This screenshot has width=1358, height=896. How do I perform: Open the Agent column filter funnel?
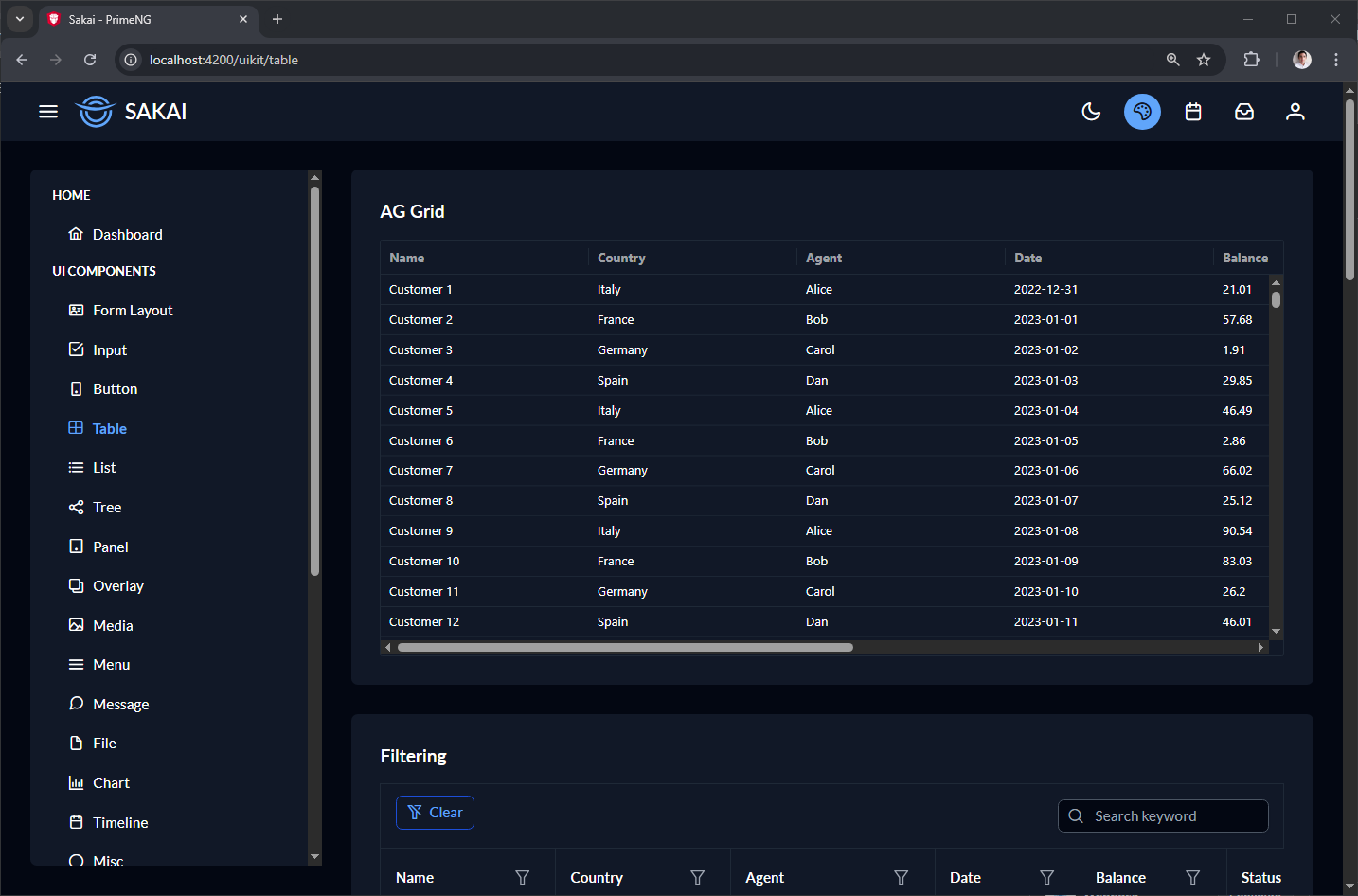click(901, 878)
